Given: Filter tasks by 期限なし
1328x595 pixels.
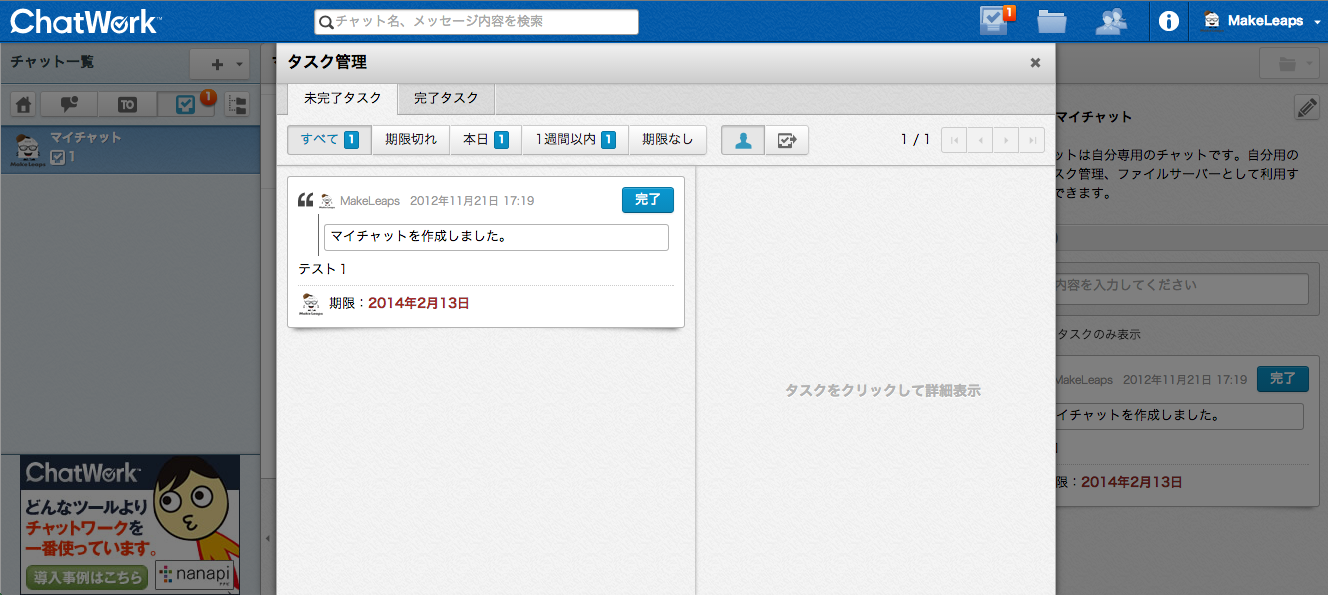Looking at the screenshot, I should click(667, 140).
